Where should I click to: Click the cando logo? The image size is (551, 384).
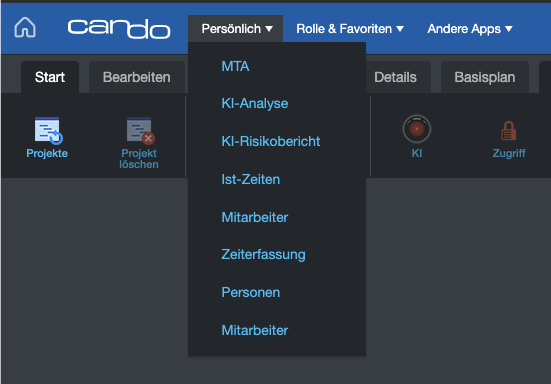tap(119, 28)
